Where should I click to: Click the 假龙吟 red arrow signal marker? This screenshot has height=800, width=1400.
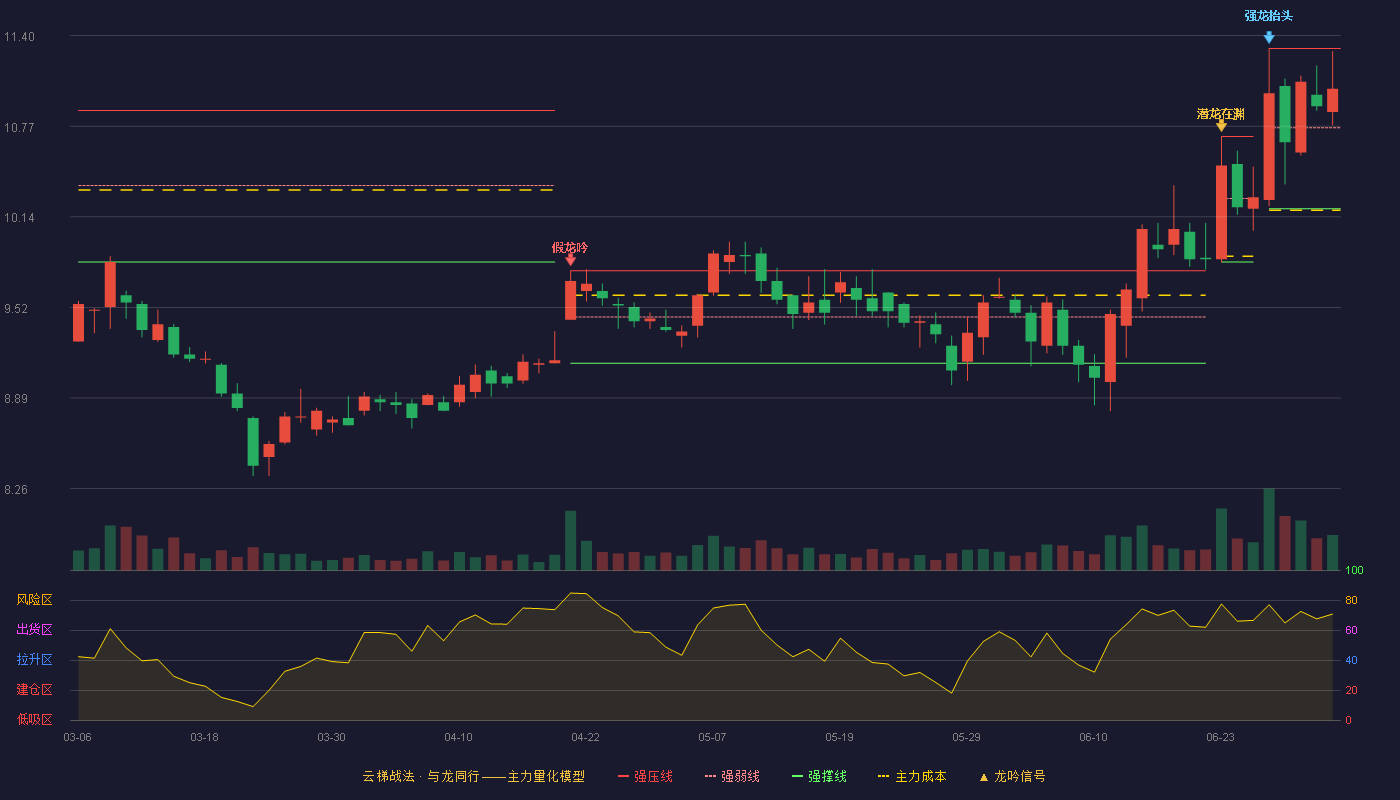click(570, 260)
